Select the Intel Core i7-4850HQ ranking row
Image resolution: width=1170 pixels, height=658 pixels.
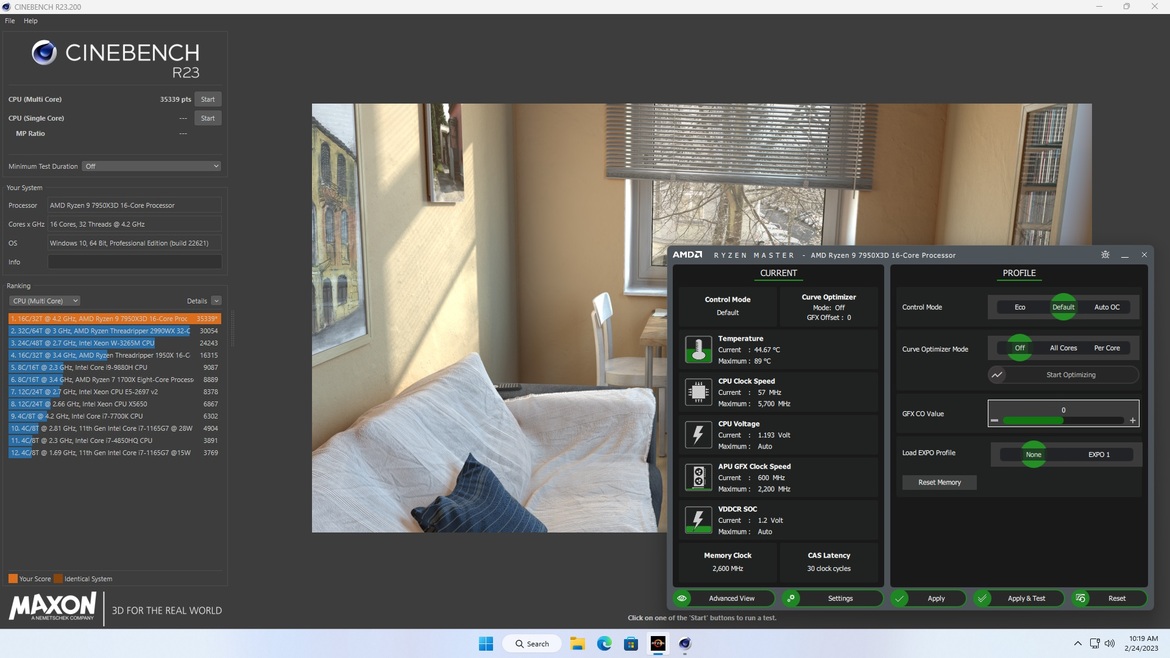[114, 440]
